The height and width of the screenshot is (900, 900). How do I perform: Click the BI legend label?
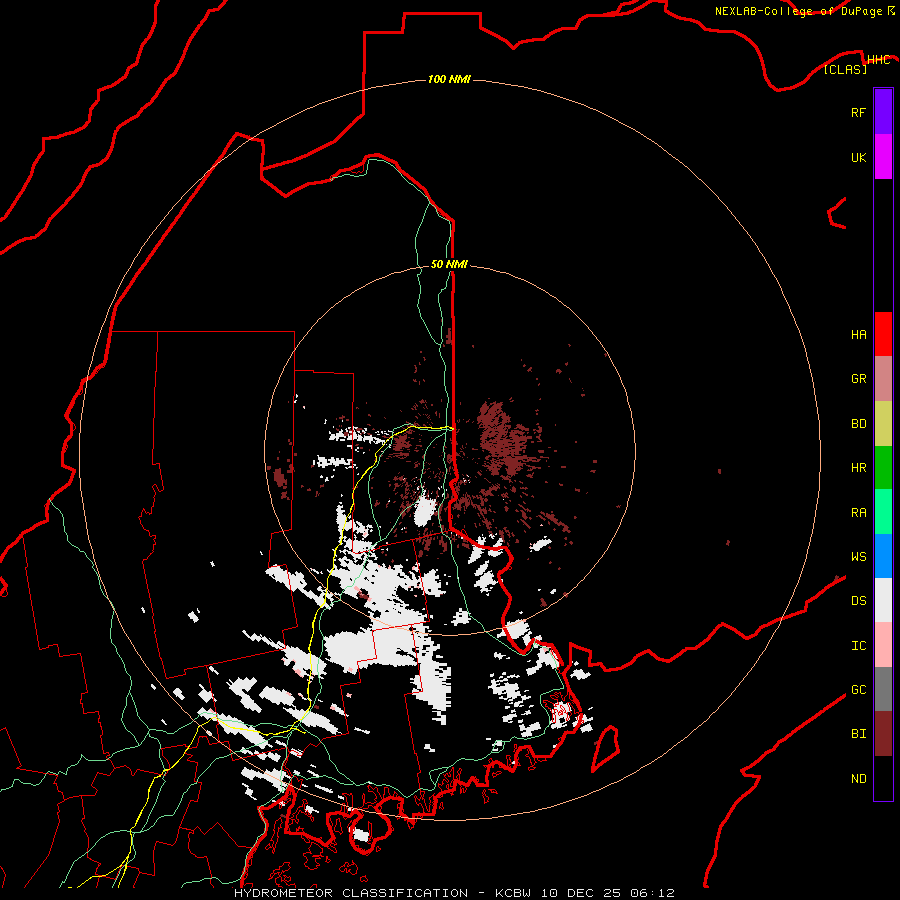coord(858,734)
